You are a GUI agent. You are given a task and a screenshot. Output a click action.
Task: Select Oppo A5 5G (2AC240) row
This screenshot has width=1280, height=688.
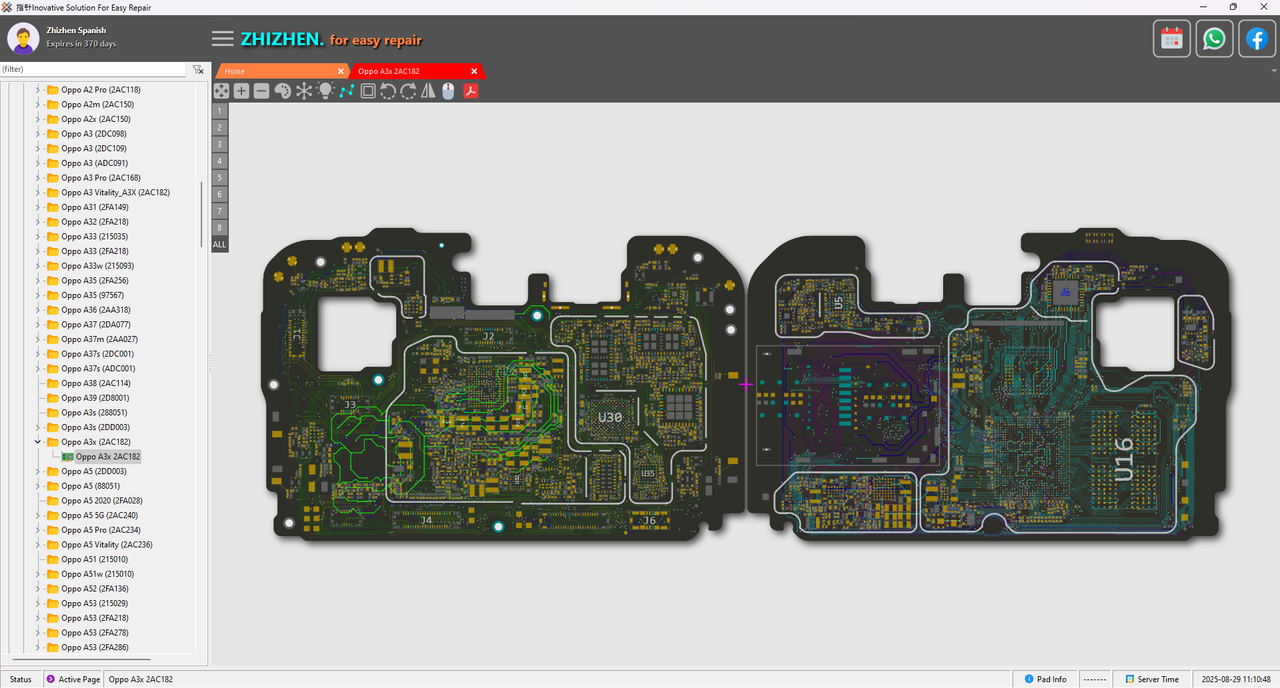pyautogui.click(x=99, y=515)
